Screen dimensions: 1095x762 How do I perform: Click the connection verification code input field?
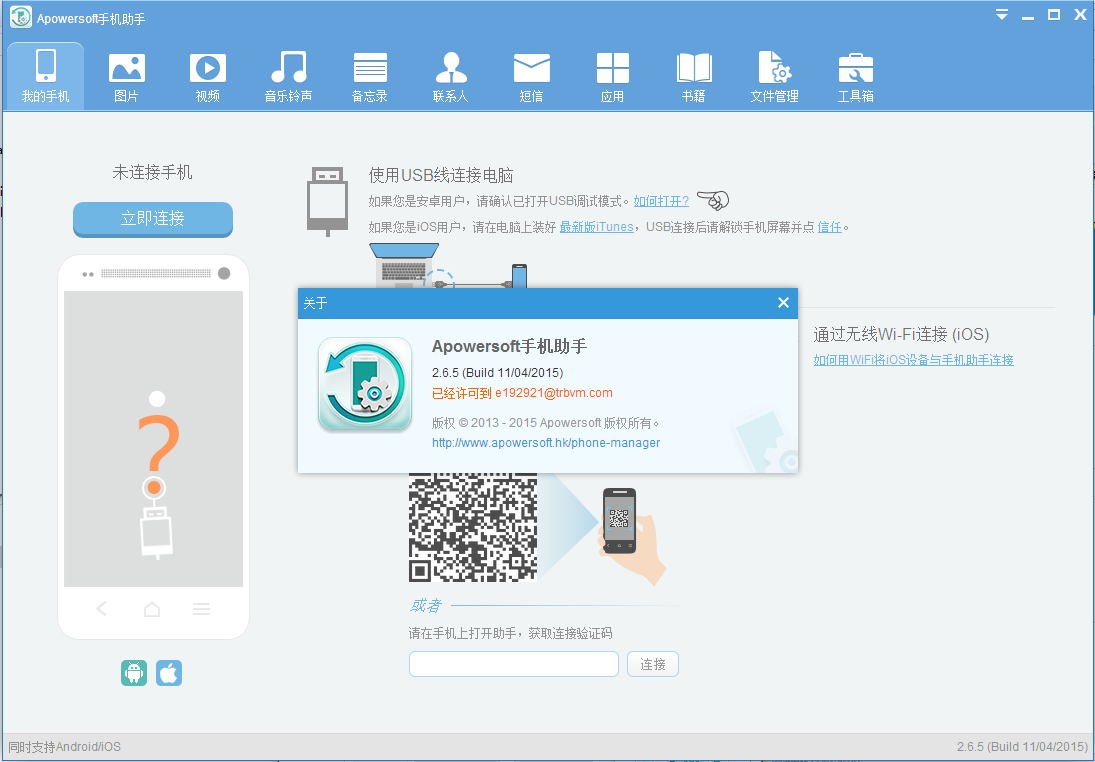[513, 664]
